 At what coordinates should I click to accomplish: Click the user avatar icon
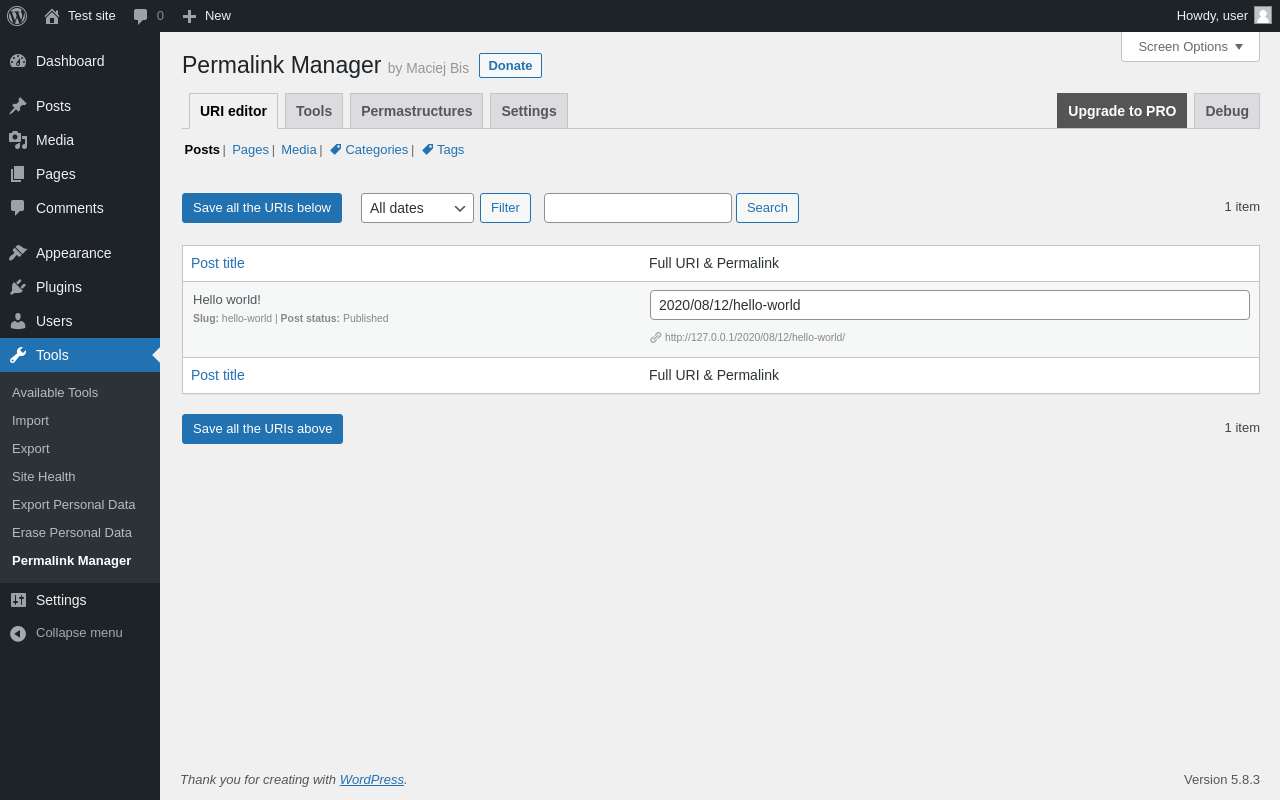pos(1263,15)
